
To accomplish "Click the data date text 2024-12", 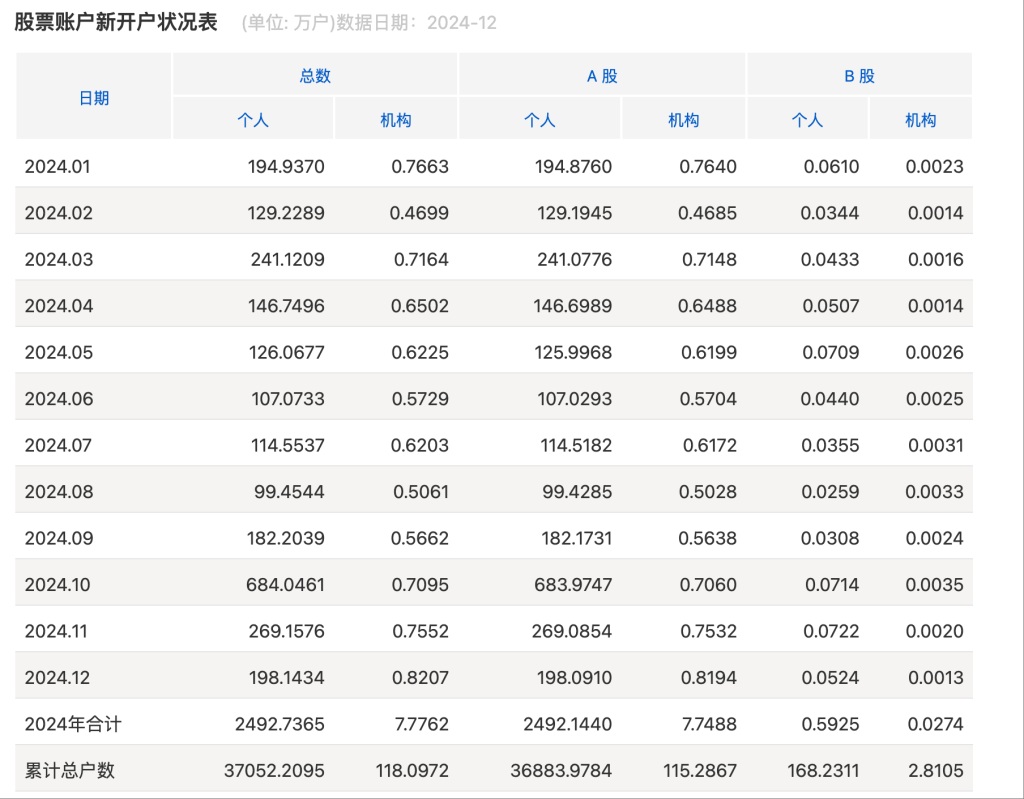I will click(461, 23).
